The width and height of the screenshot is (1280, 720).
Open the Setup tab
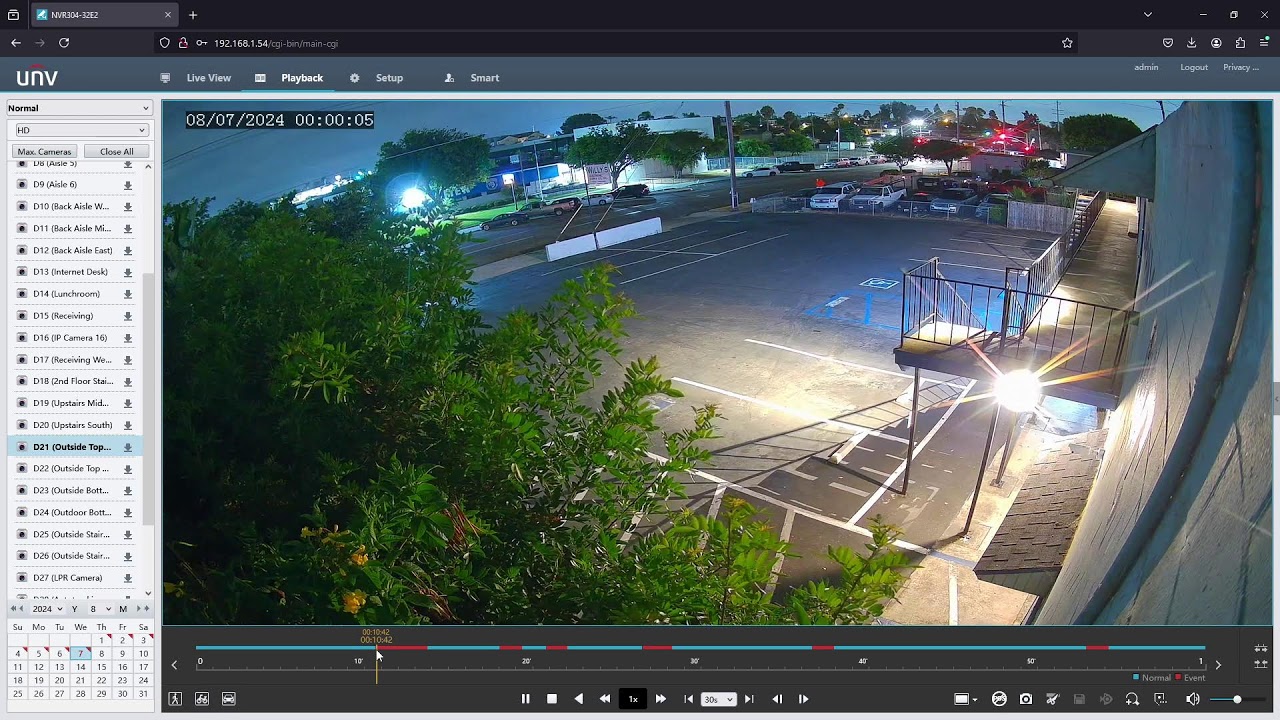coord(389,78)
